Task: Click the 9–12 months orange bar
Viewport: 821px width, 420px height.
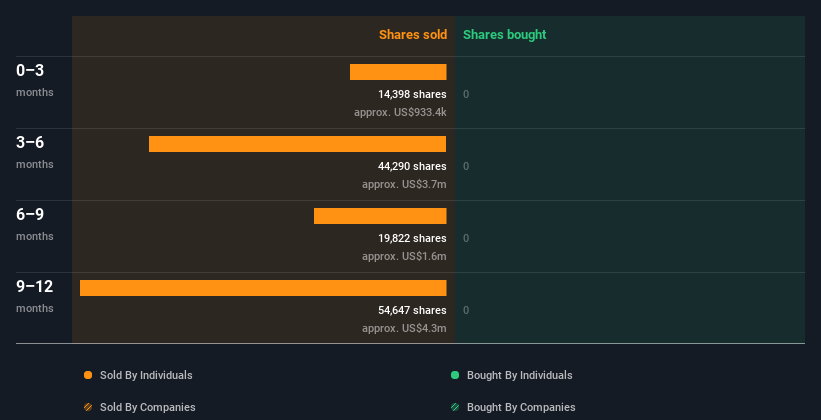Action: pos(263,288)
